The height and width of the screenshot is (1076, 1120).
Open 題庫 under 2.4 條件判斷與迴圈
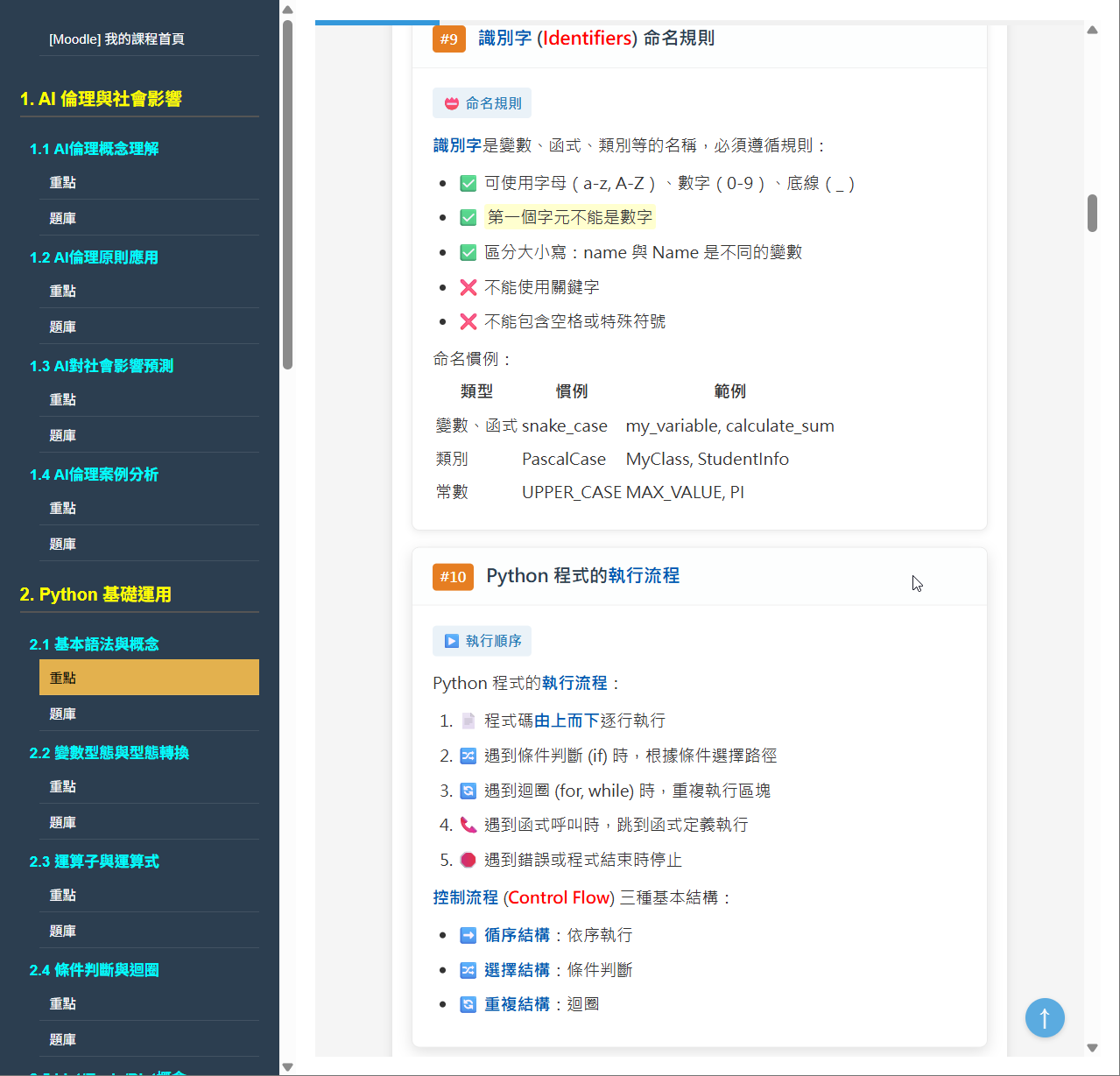(x=149, y=1040)
